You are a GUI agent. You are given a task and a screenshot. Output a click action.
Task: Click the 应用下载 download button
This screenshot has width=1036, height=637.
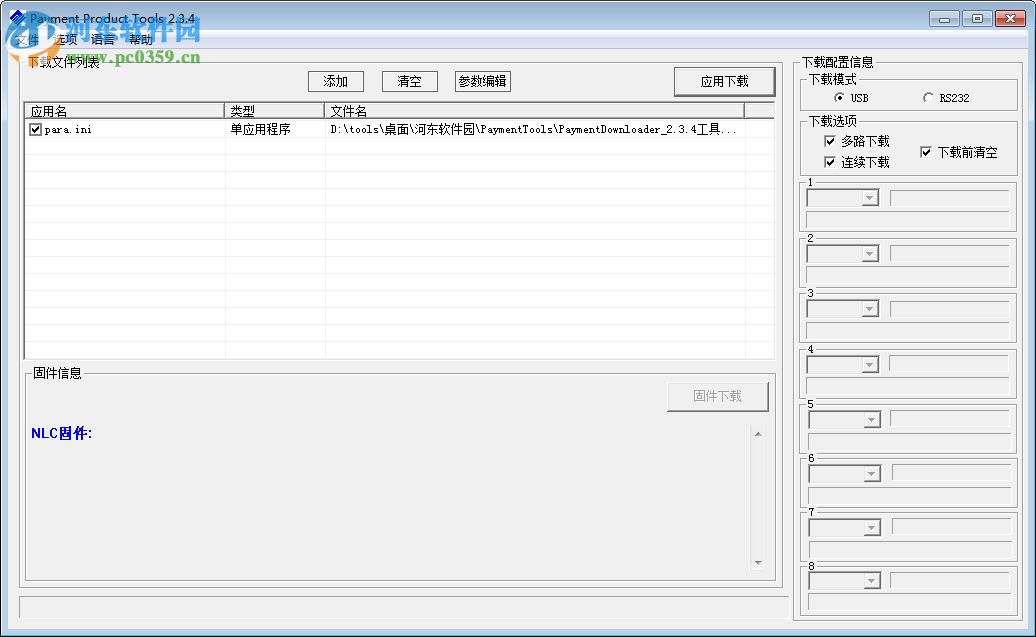(x=725, y=81)
